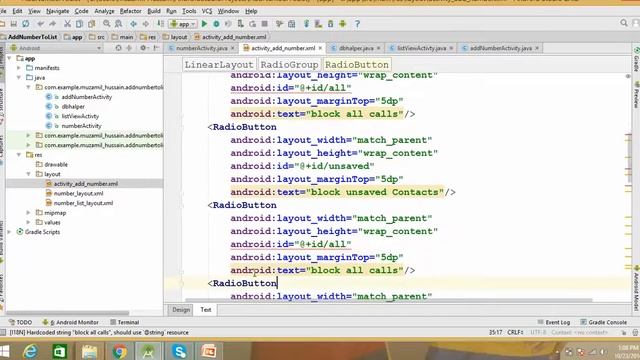Click the Make Project icon

pyautogui.click(x=160, y=24)
